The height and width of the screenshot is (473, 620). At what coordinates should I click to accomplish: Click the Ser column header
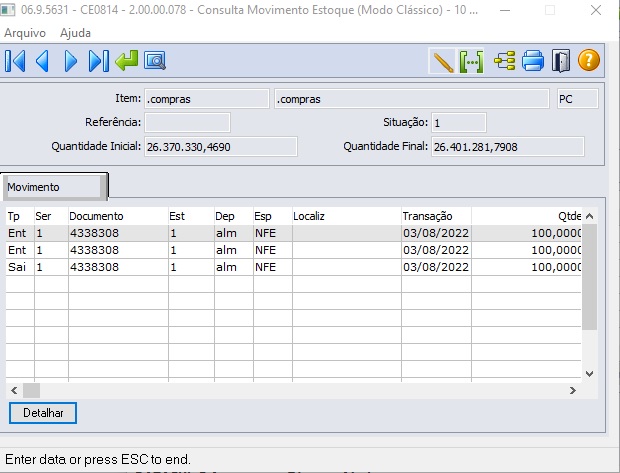tap(51, 216)
